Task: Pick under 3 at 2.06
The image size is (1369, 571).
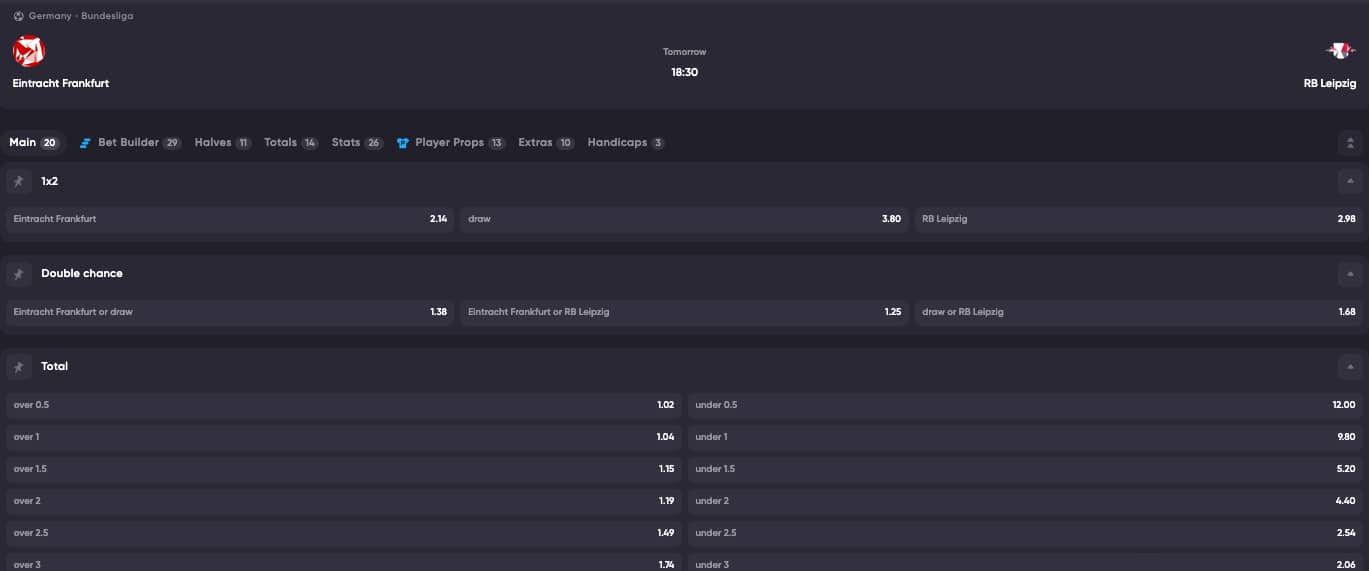Action: (1025, 563)
